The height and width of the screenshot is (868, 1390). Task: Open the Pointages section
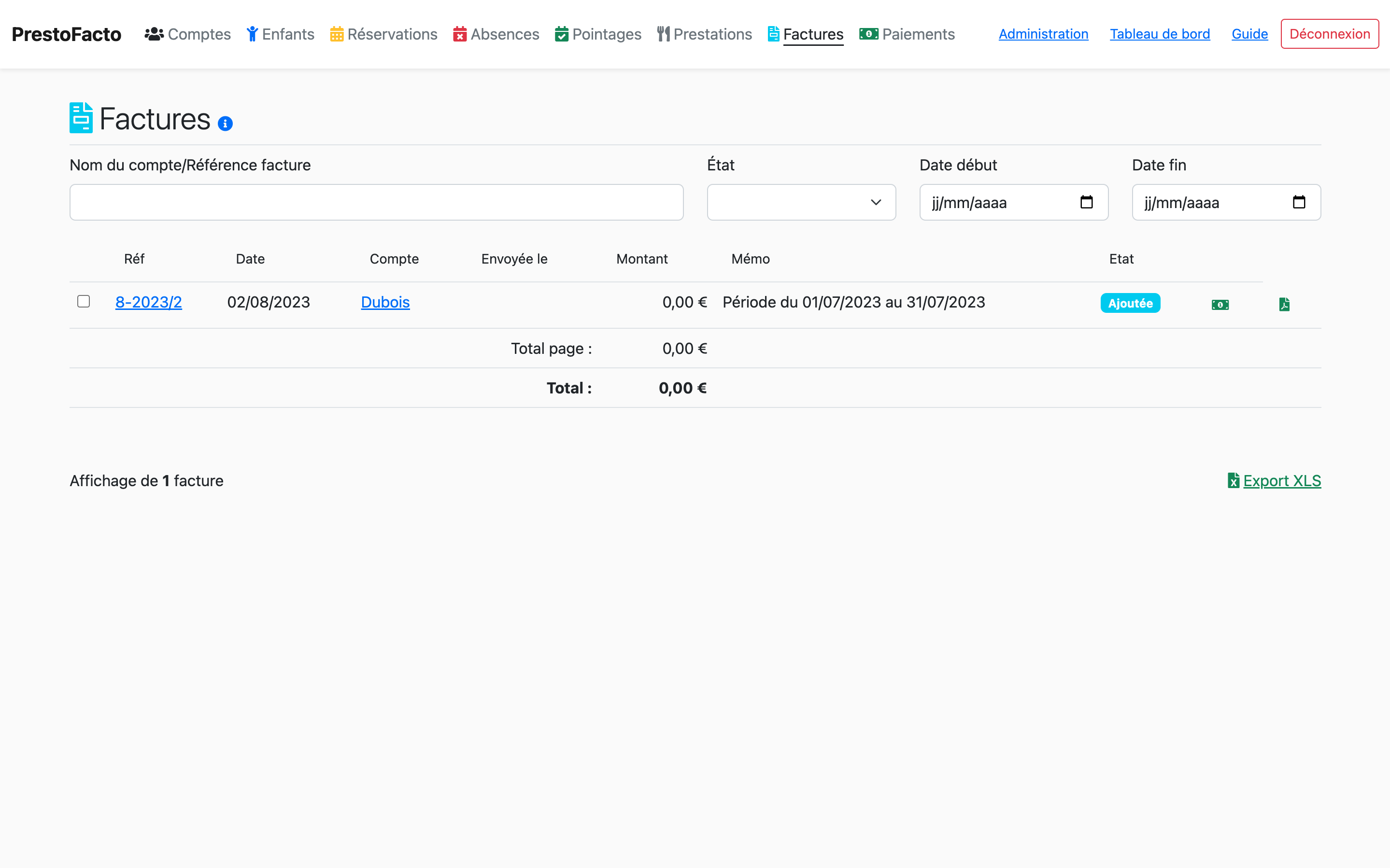(598, 34)
